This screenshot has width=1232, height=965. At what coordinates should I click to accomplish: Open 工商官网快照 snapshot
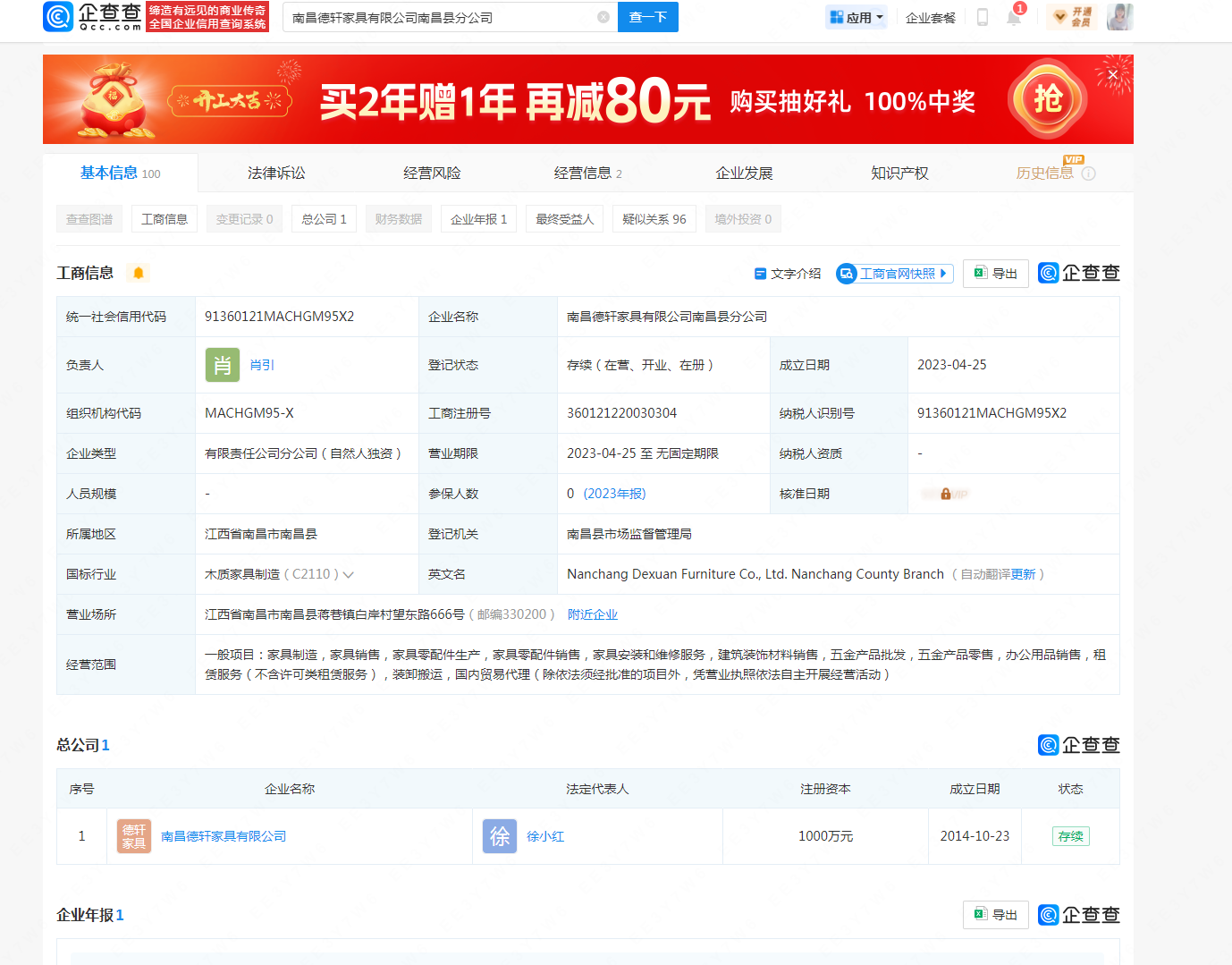[895, 274]
